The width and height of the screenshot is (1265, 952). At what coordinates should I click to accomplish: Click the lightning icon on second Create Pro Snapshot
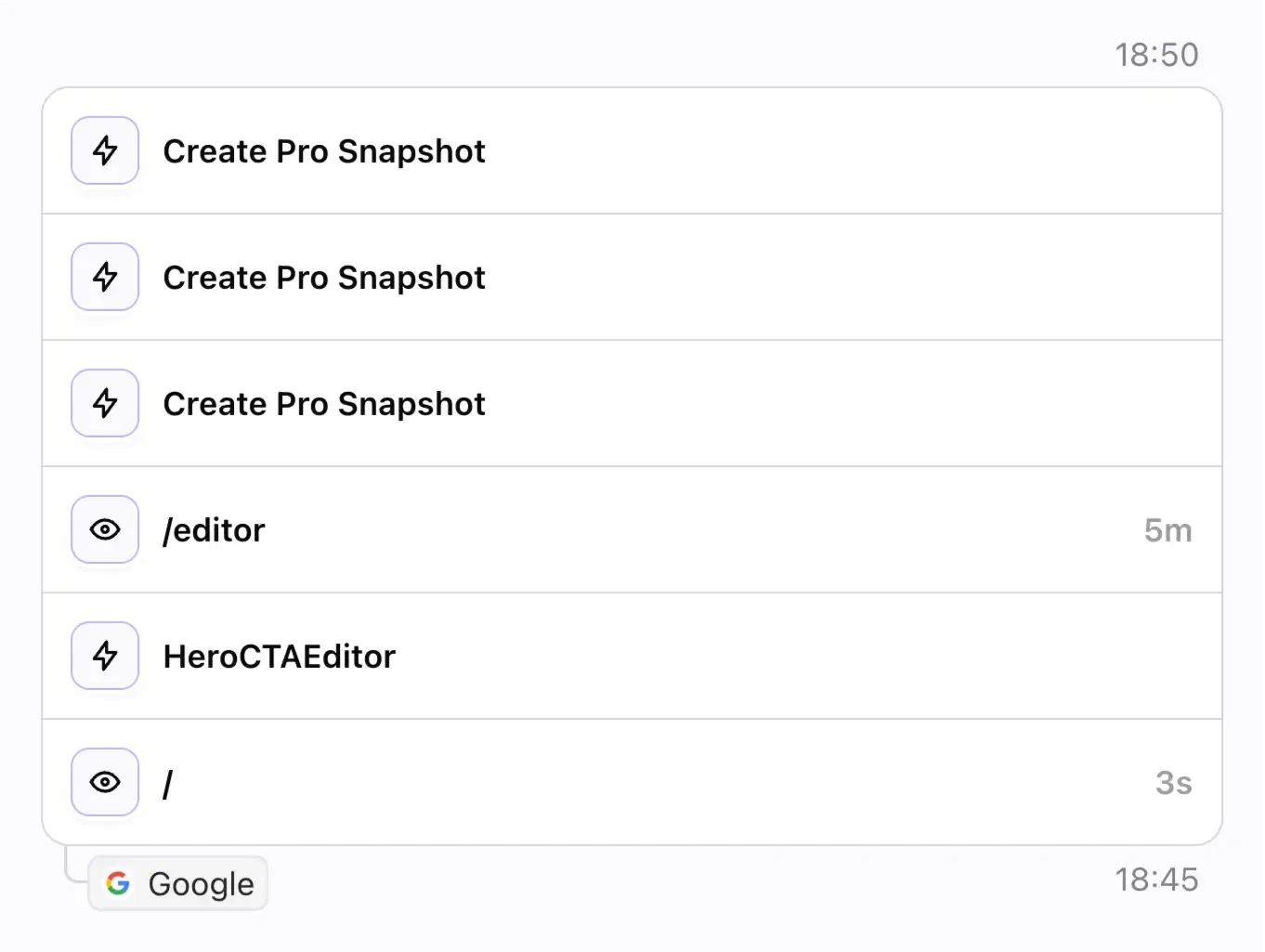[104, 277]
